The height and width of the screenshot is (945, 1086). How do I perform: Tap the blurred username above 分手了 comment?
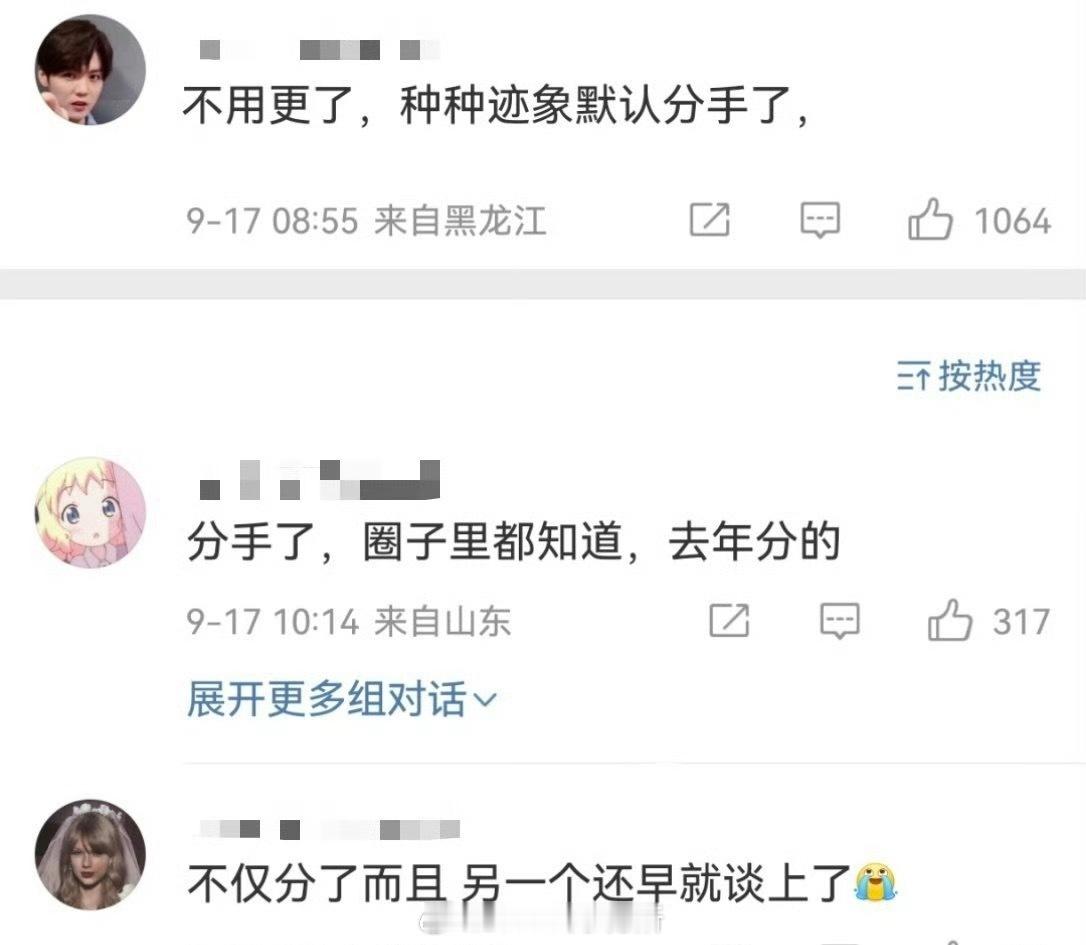319,480
